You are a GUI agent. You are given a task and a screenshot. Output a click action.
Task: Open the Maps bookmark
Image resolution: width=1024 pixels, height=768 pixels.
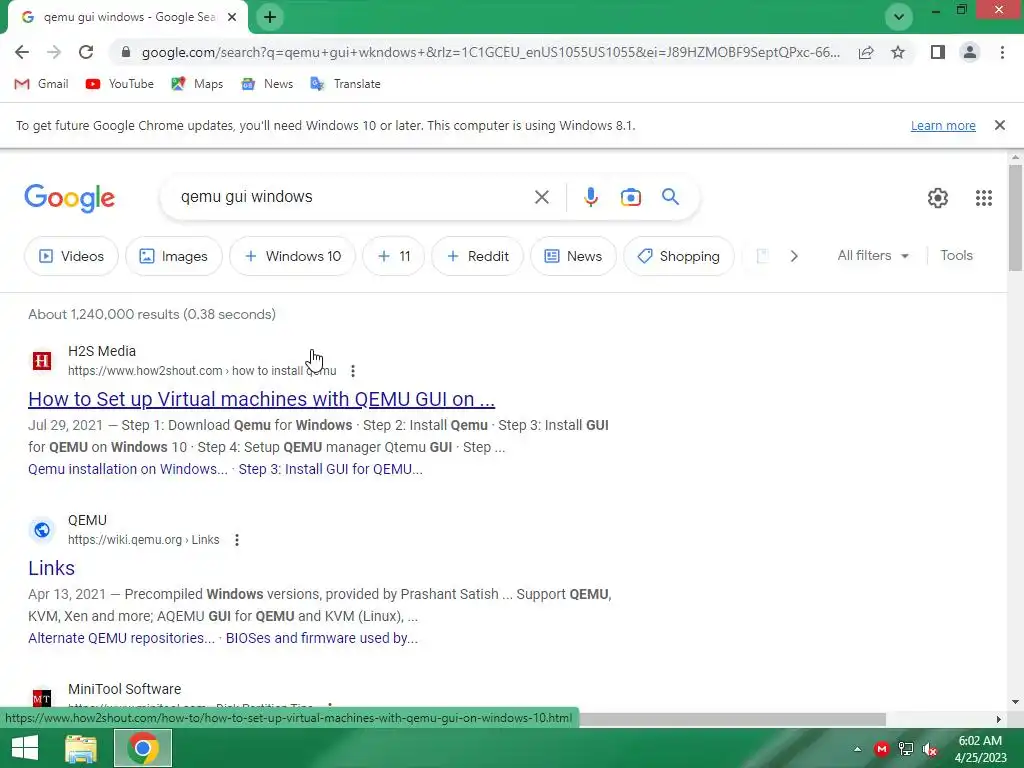(x=197, y=84)
